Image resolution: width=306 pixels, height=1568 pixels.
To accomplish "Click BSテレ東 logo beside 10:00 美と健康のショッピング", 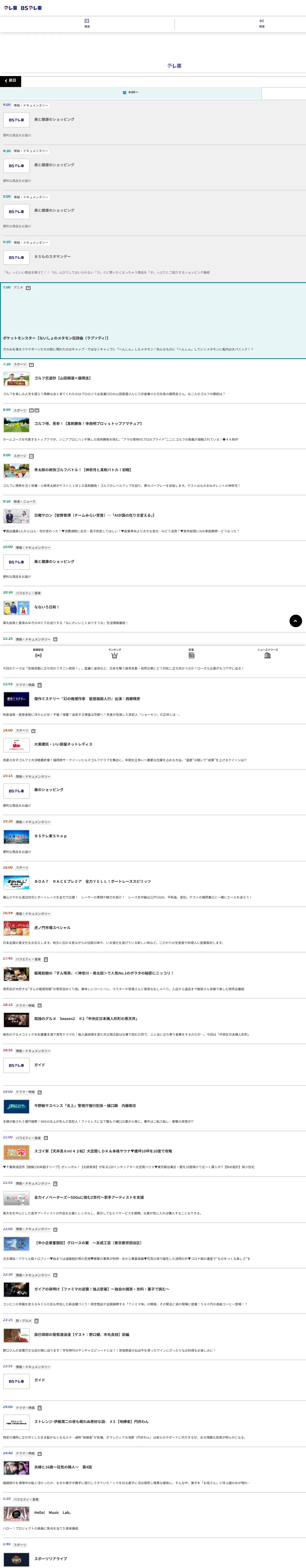I will pos(16,562).
